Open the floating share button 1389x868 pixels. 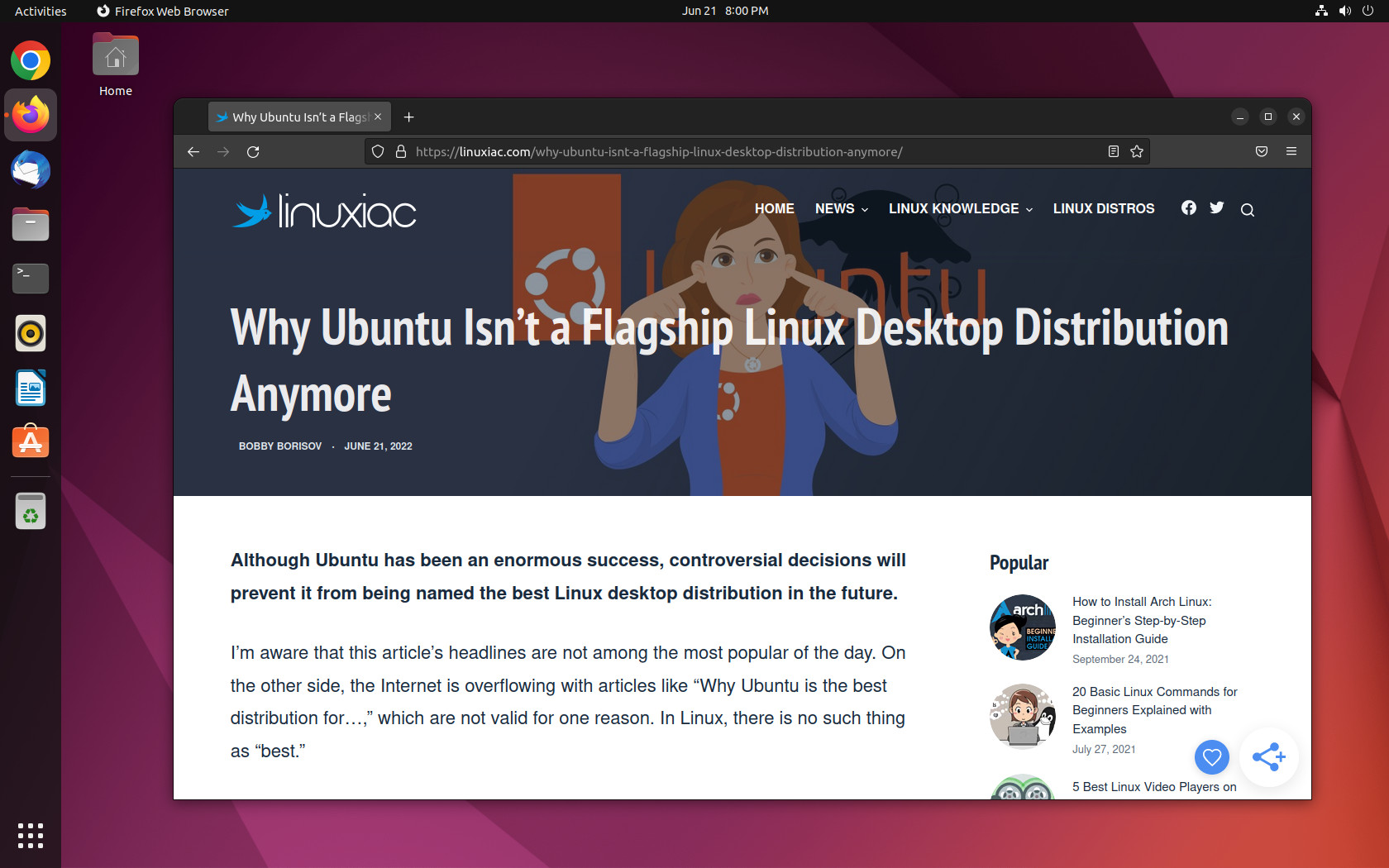[1269, 756]
